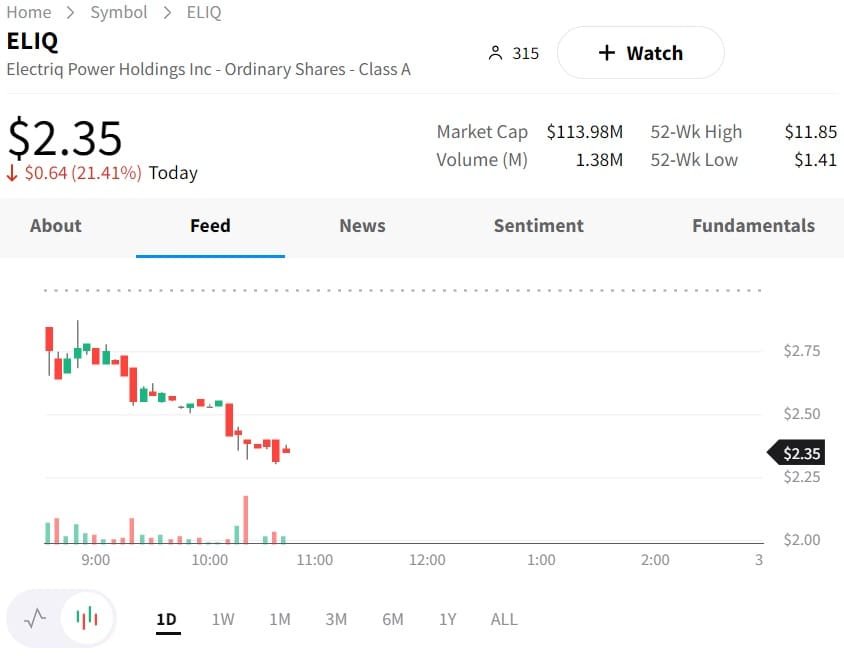Select the Feed tab

(x=210, y=226)
